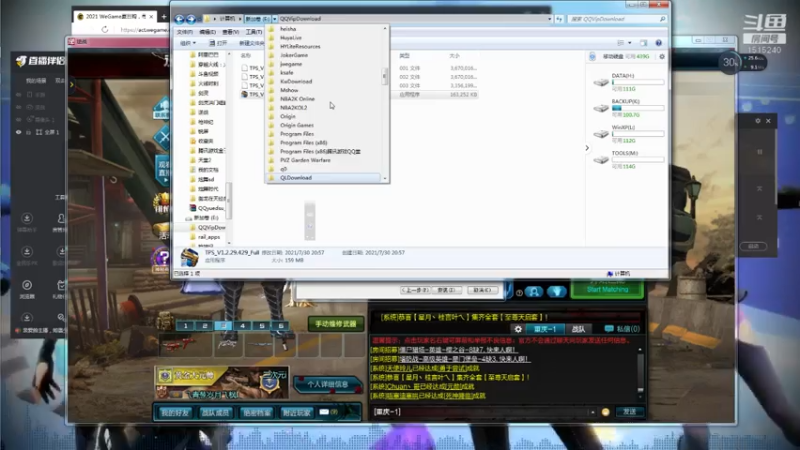
Task: Click the diamond icon near Start Matching
Action: coord(557,291)
